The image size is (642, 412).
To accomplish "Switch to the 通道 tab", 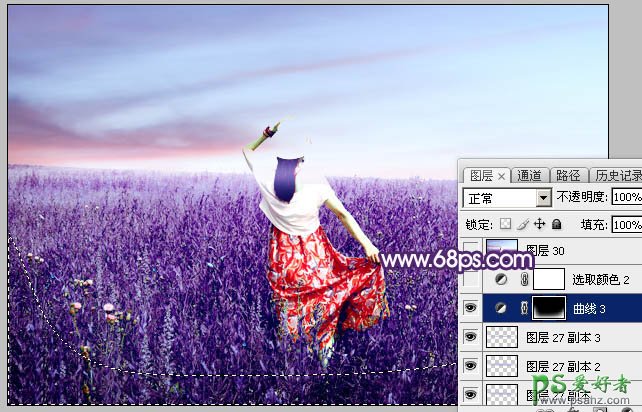I will pos(530,175).
